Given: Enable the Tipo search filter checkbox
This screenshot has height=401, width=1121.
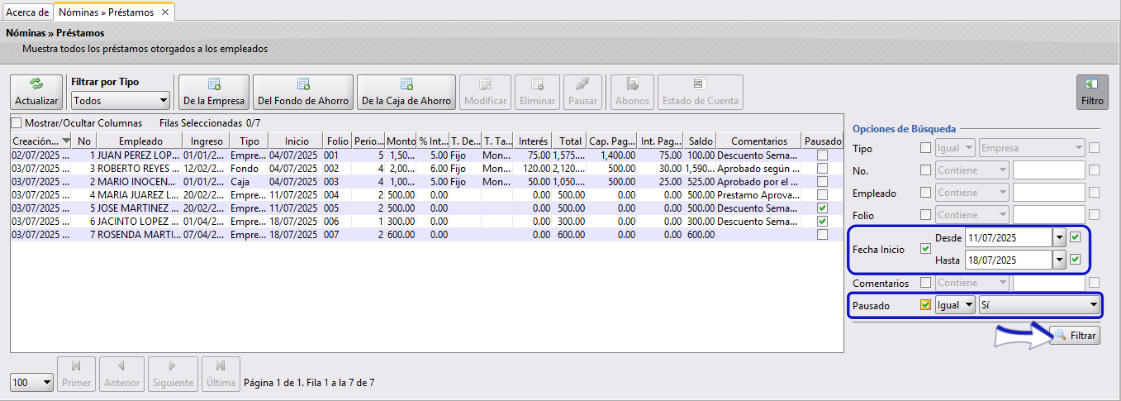Looking at the screenshot, I should pyautogui.click(x=926, y=148).
